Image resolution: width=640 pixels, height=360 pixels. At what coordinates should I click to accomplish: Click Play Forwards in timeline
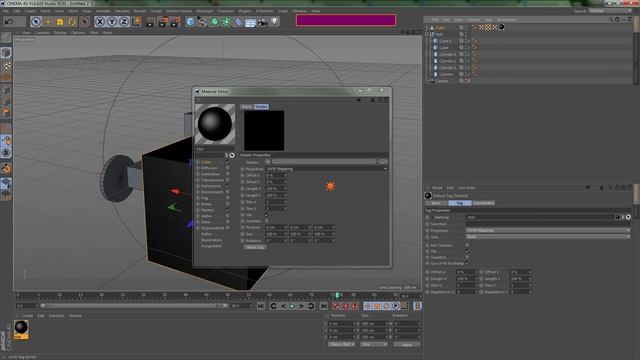(292, 306)
